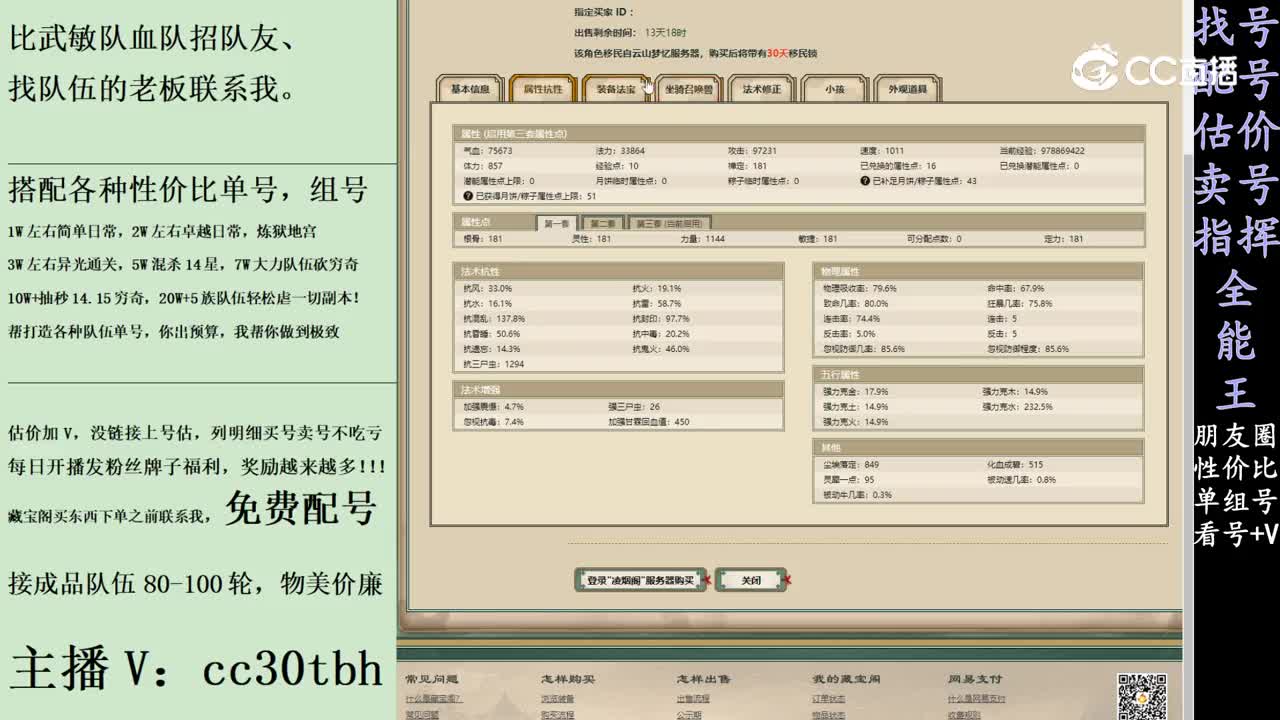Select the 尘埃落定: 849 entry
Image resolution: width=1280 pixels, height=720 pixels.
(851, 465)
